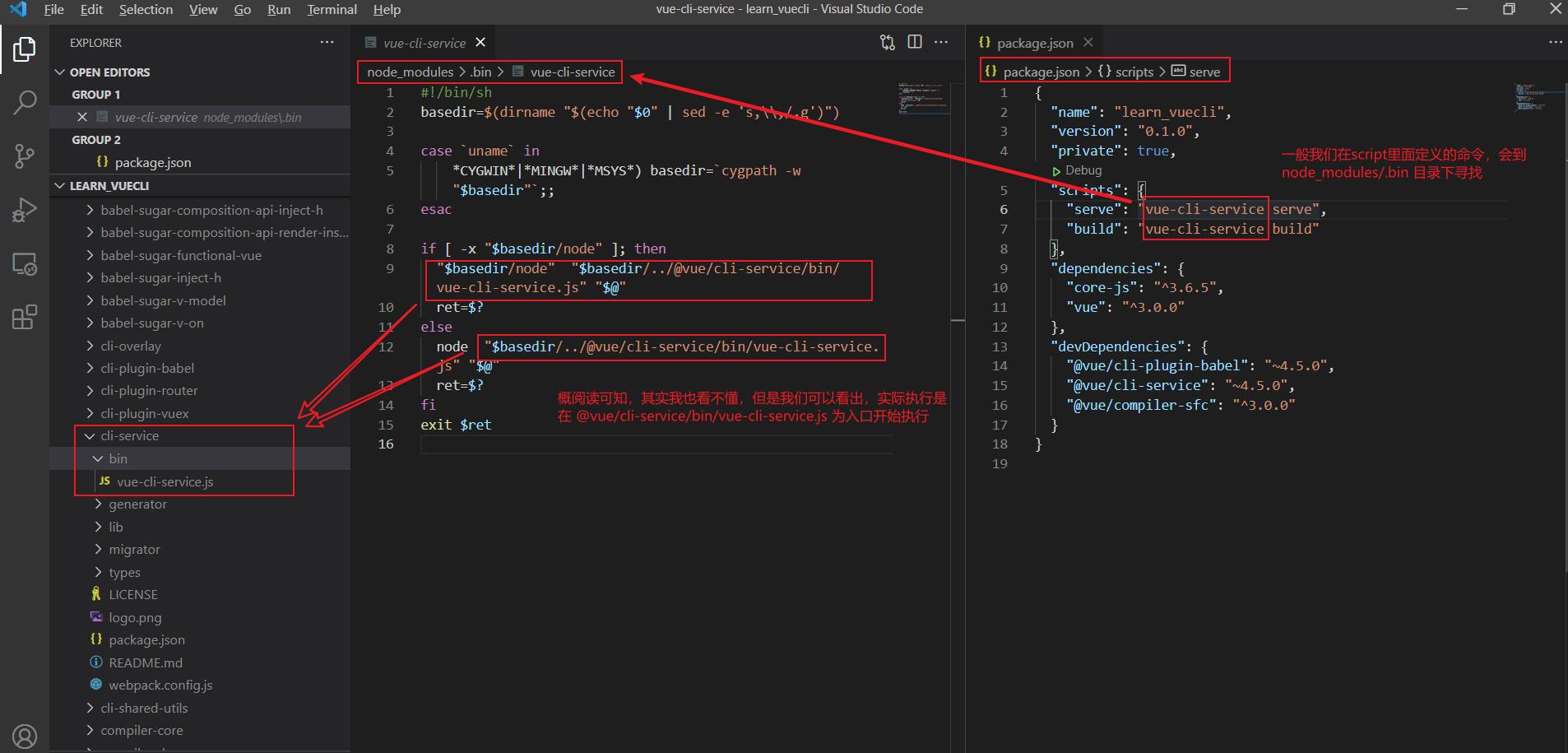Viewport: 1568px width, 753px height.
Task: Open the Accounts menu icon
Action: (x=25, y=736)
